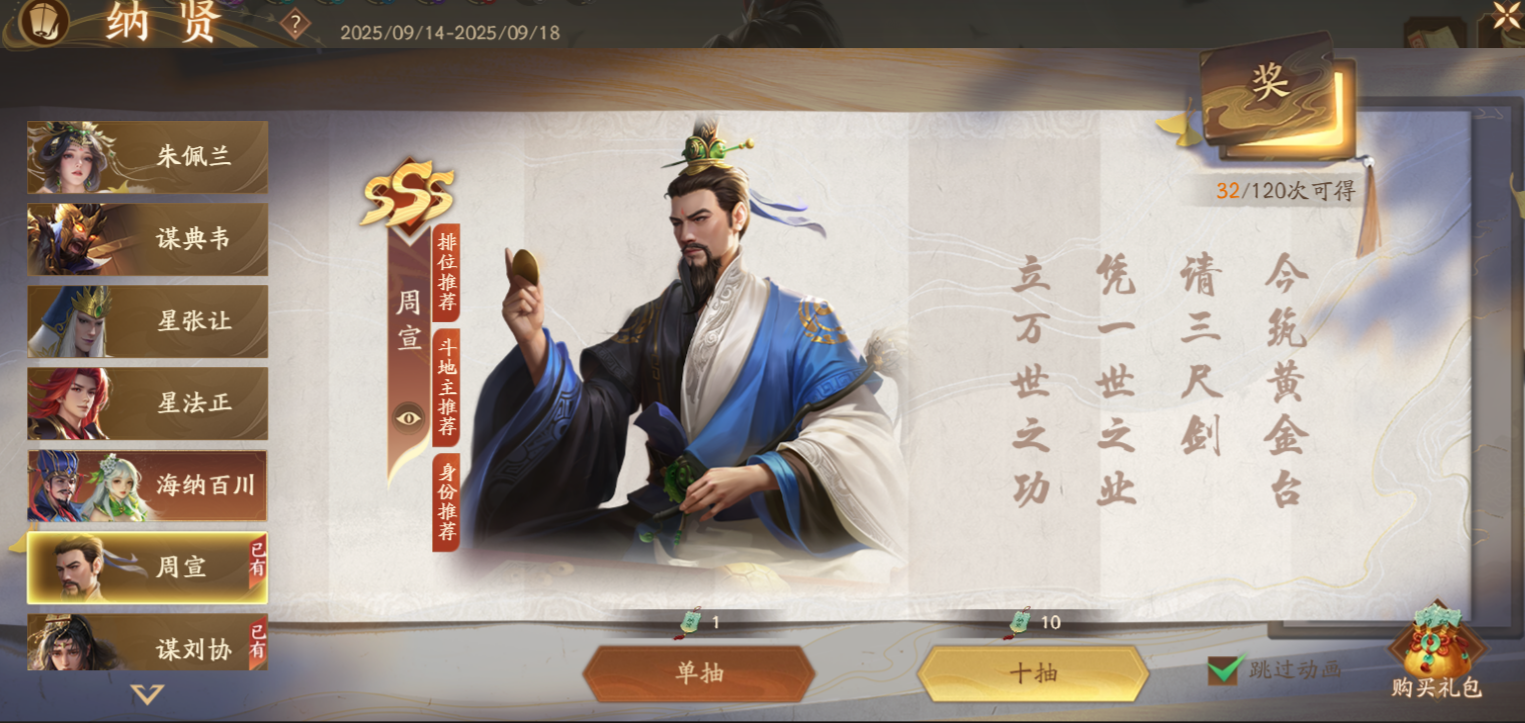Expand the hero list with down arrow
Image resolution: width=1525 pixels, height=723 pixels.
click(148, 694)
